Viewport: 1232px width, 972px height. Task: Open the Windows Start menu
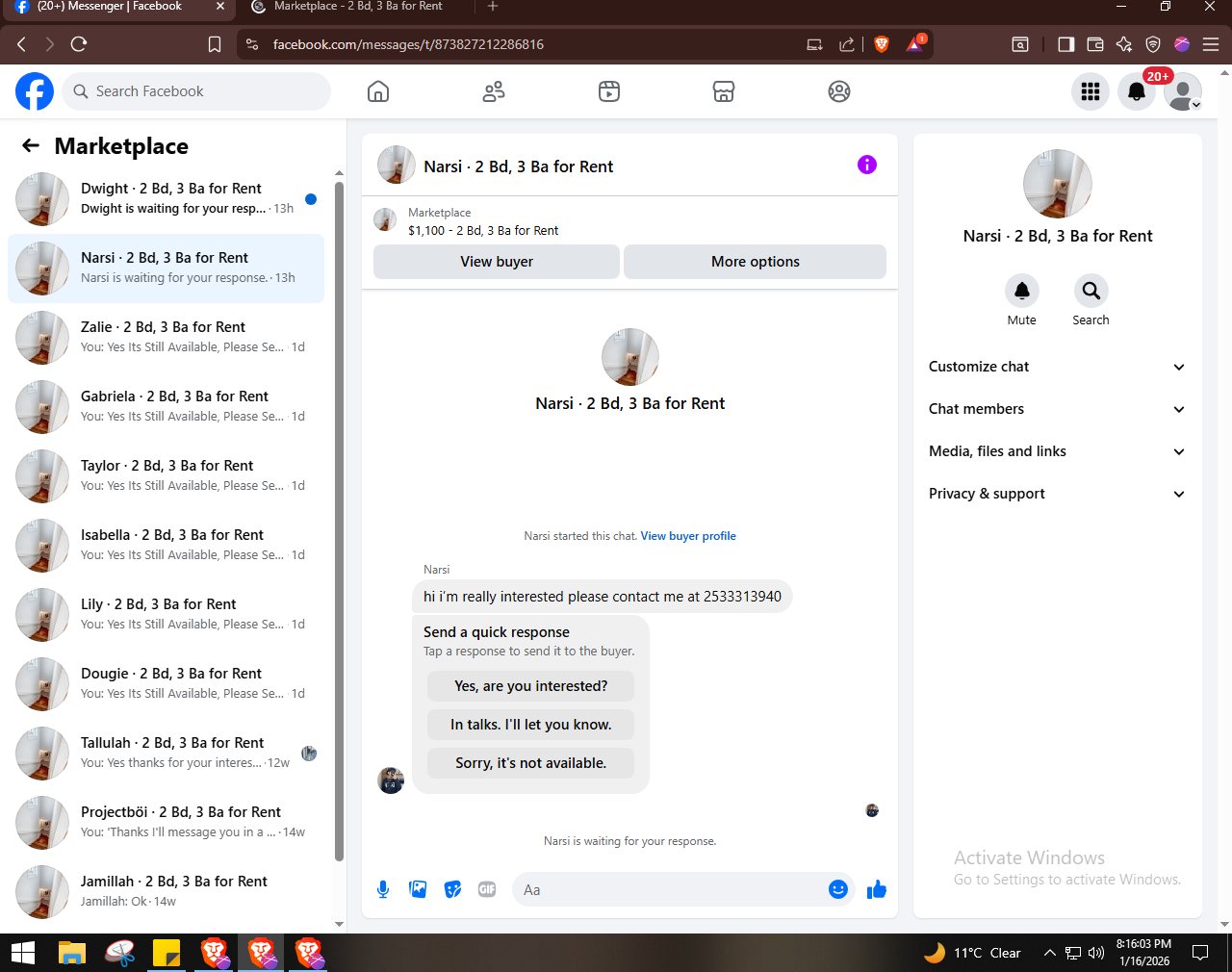(23, 953)
